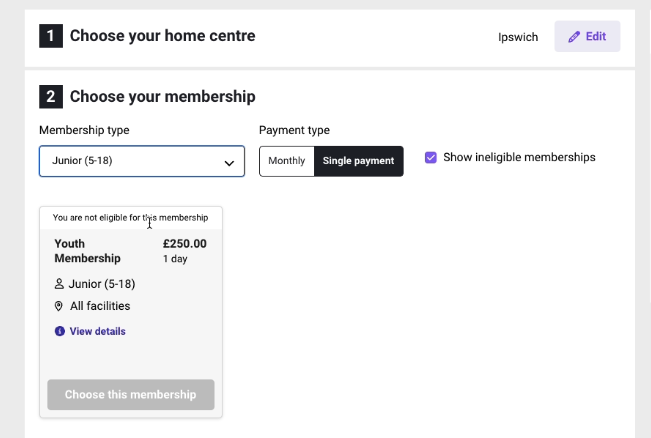Viewport: 651px width, 438px height.
Task: Click the info icon beside View details
Action: [x=59, y=331]
